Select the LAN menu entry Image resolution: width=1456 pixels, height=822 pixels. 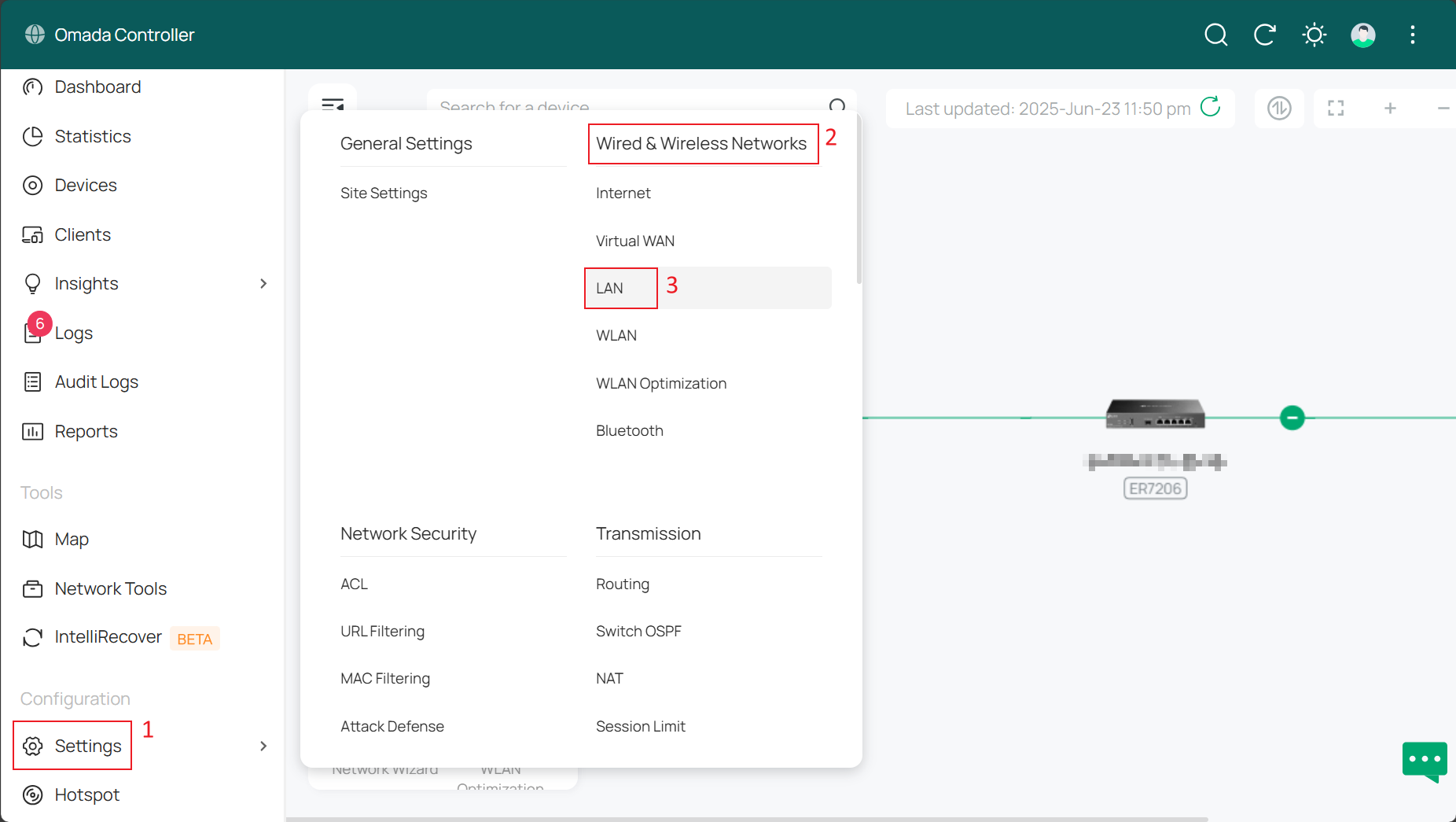[x=708, y=288]
